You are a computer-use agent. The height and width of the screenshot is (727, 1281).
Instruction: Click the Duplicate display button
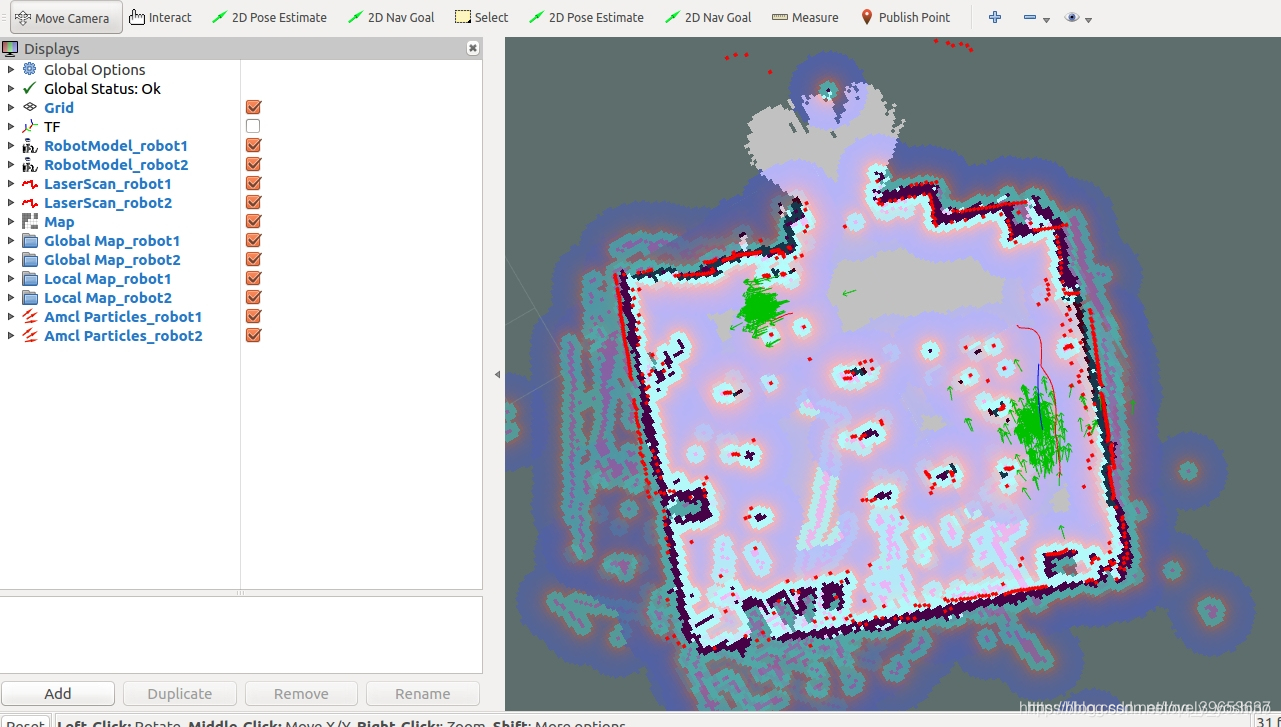180,693
